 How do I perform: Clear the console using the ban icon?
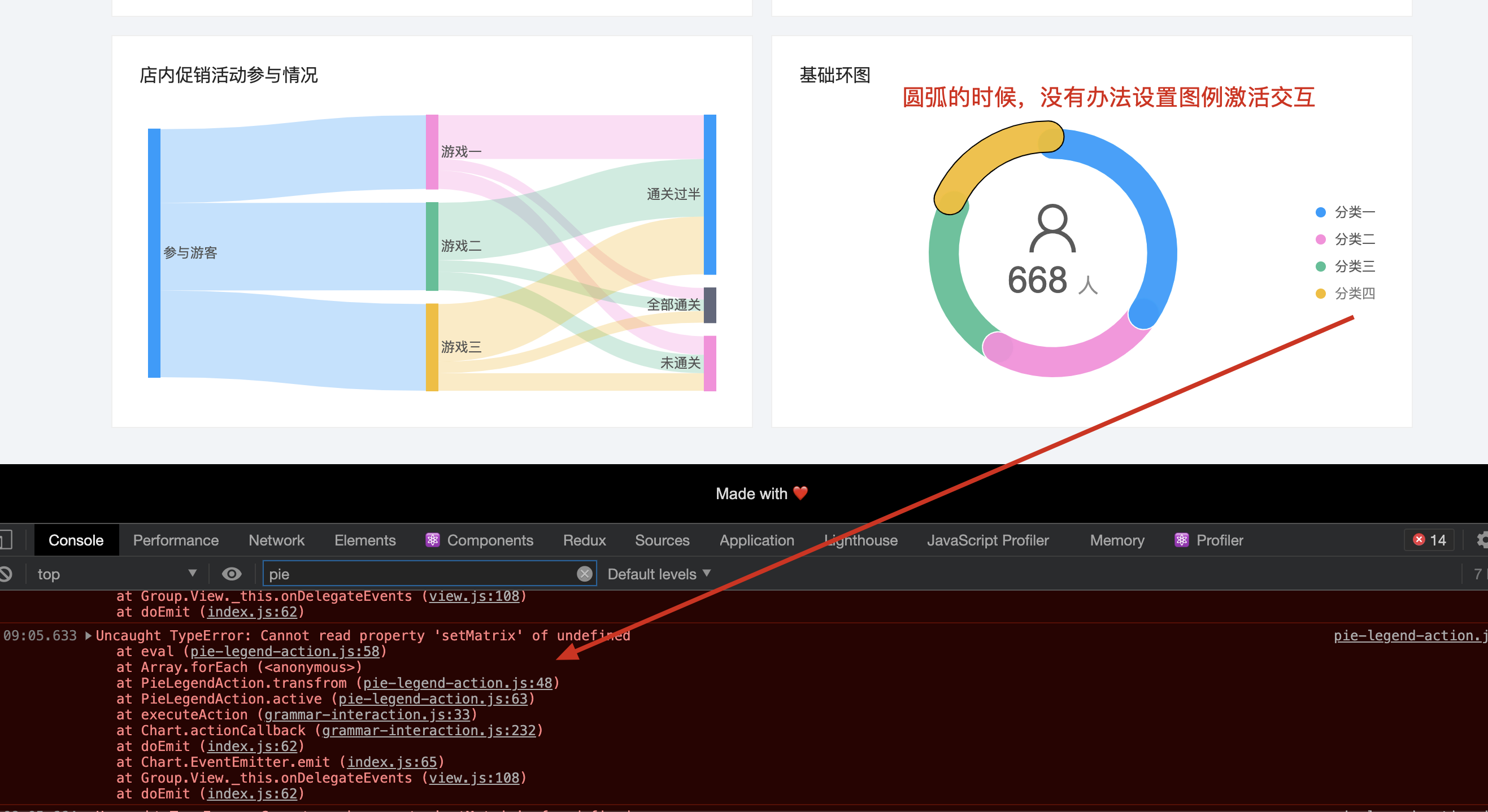click(x=6, y=574)
